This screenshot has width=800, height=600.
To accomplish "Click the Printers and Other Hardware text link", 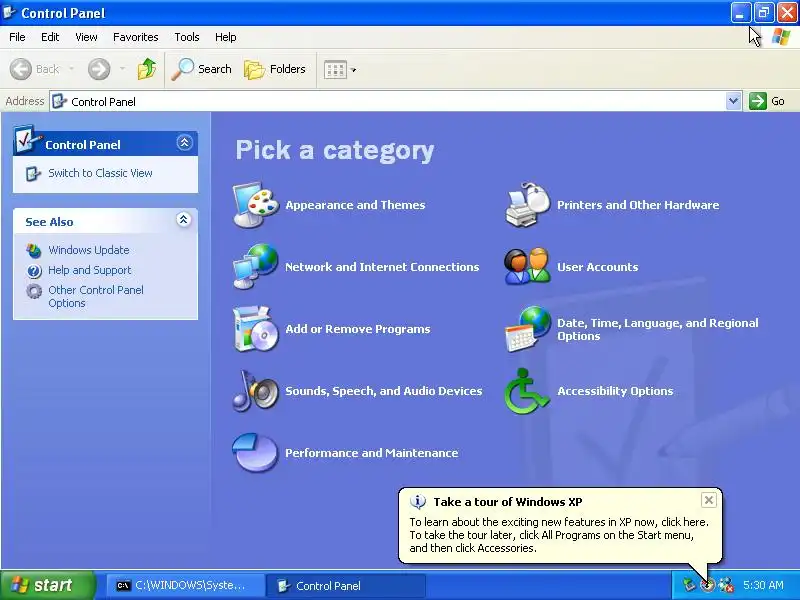I will point(638,205).
